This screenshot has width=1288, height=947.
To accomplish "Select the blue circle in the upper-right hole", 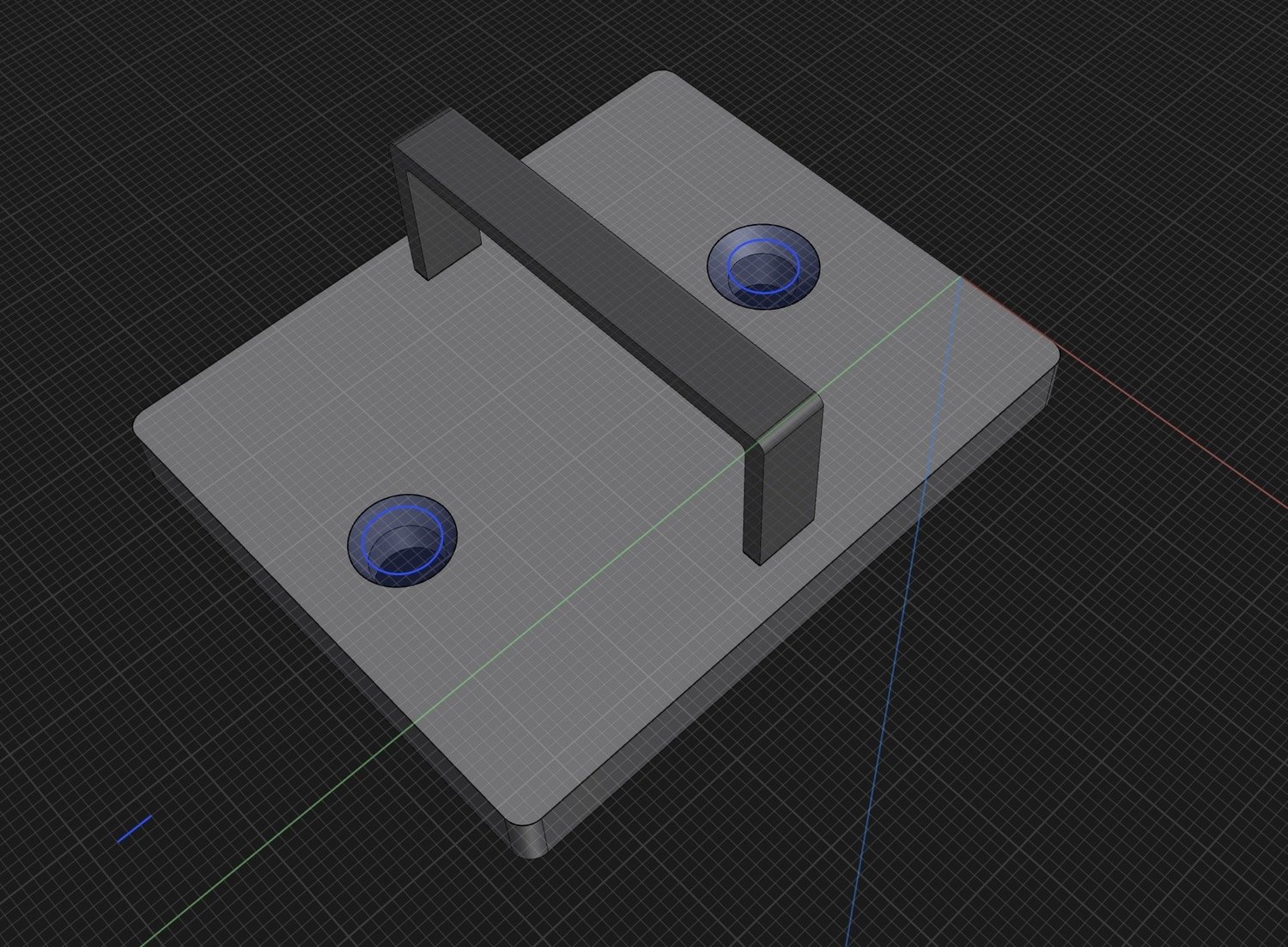I will pos(763,266).
